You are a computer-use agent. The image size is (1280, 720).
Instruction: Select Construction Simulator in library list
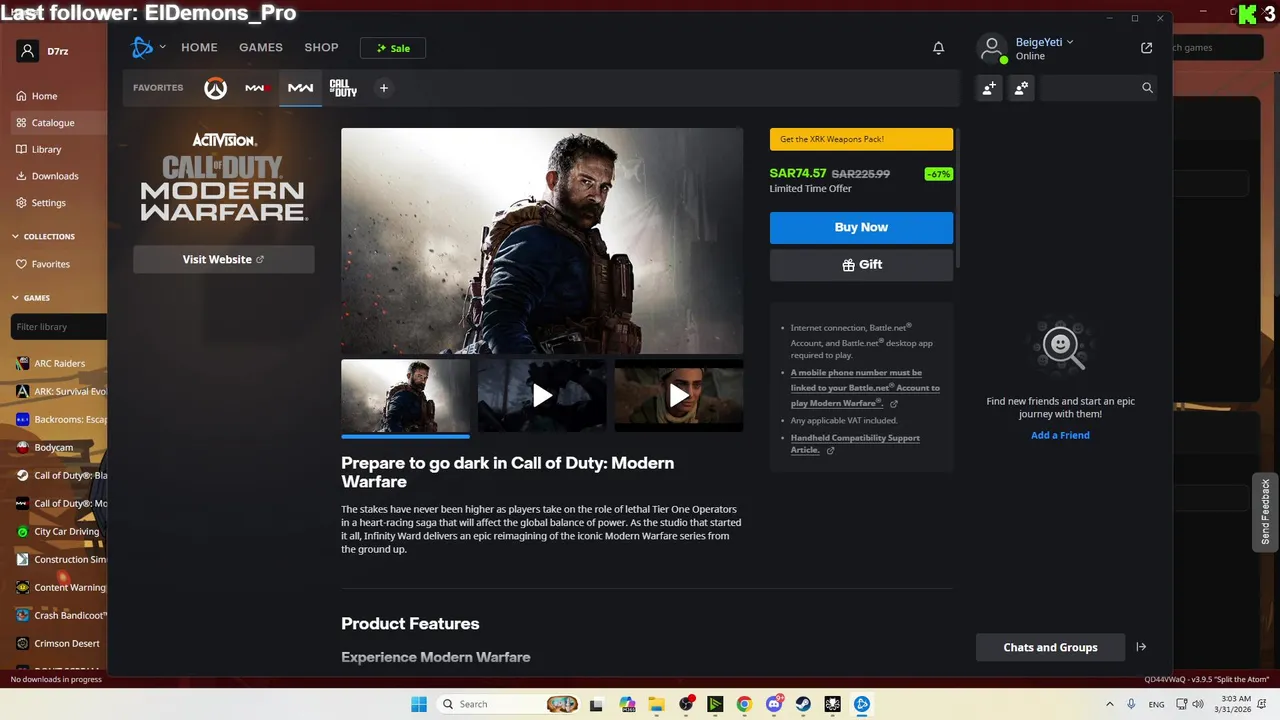click(60, 559)
